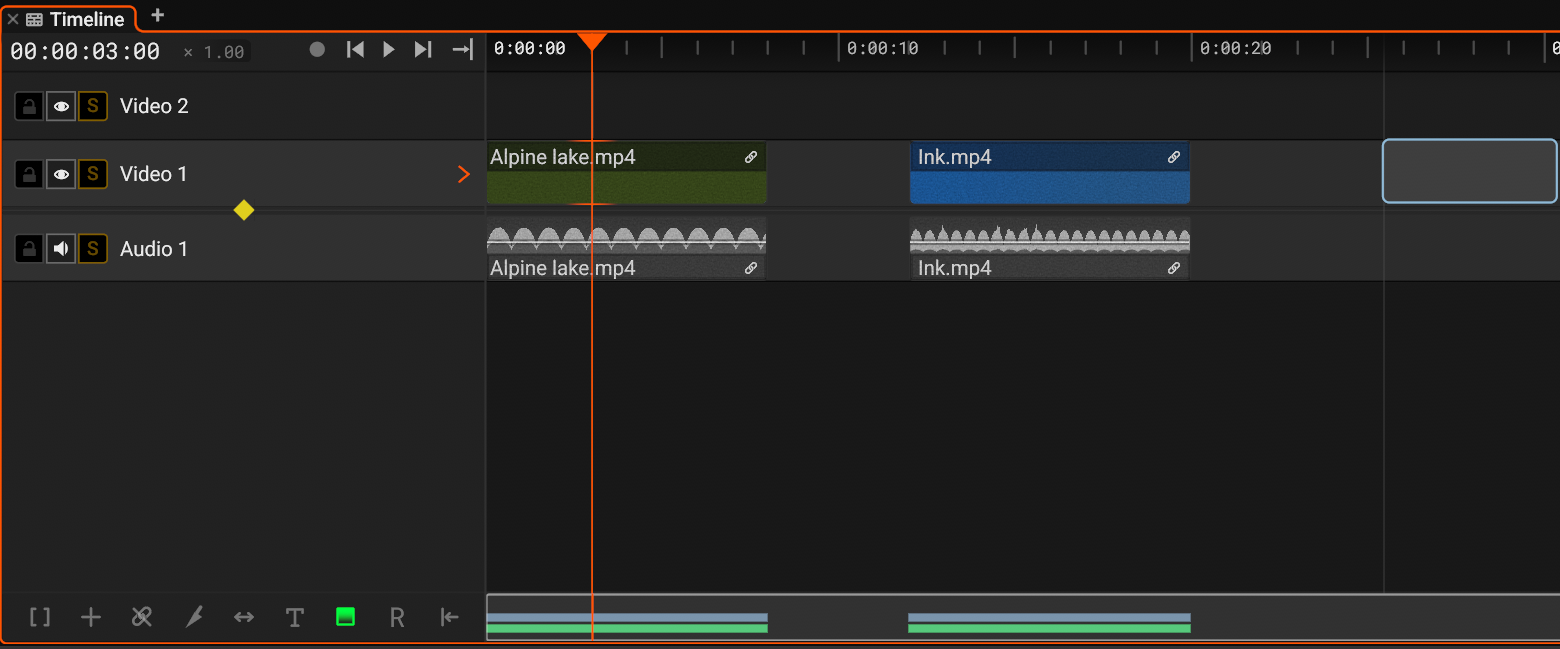Solo the Audio 1 track
This screenshot has height=649, width=1560.
93,249
